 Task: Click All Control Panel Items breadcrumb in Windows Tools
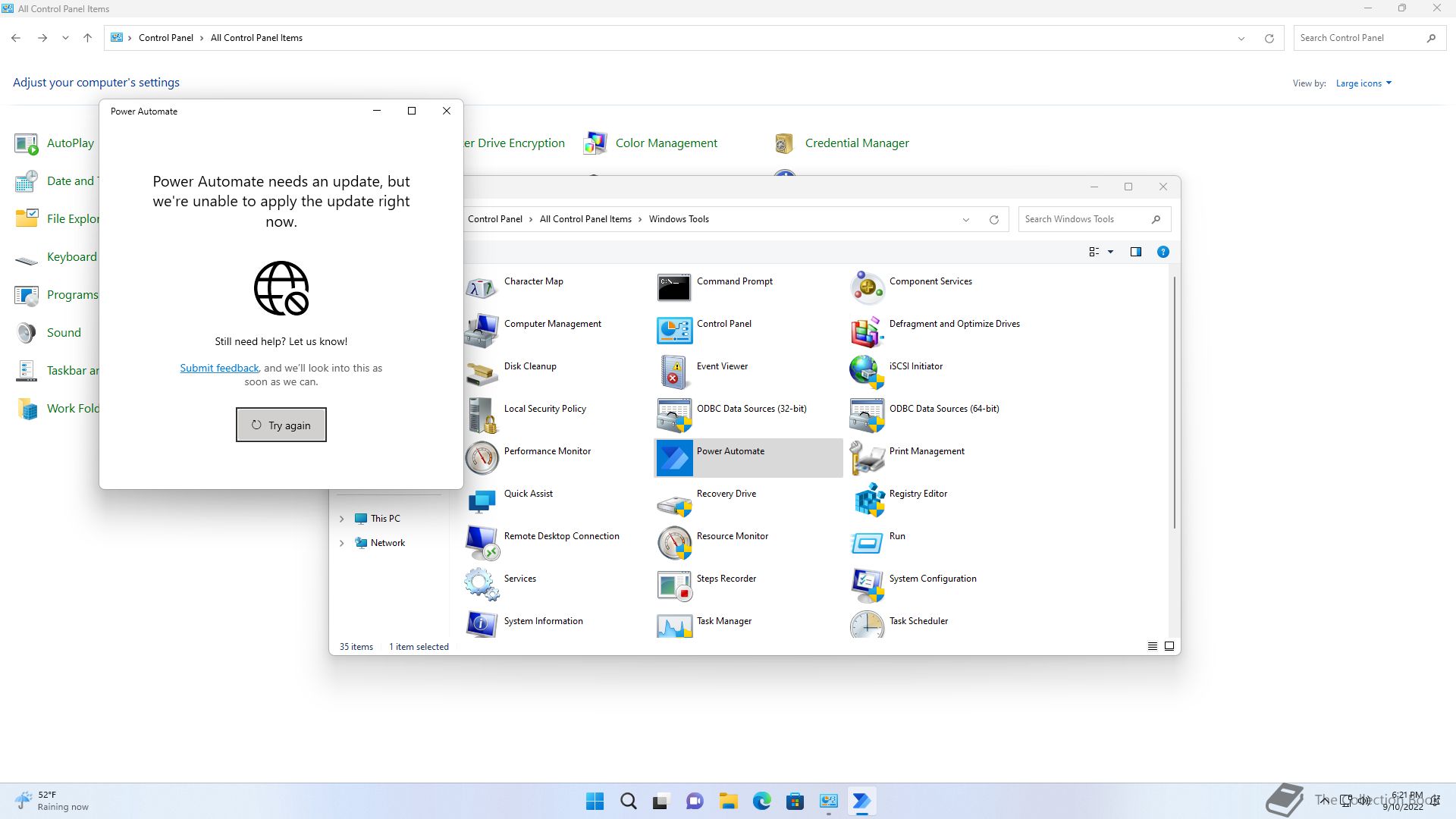point(585,219)
